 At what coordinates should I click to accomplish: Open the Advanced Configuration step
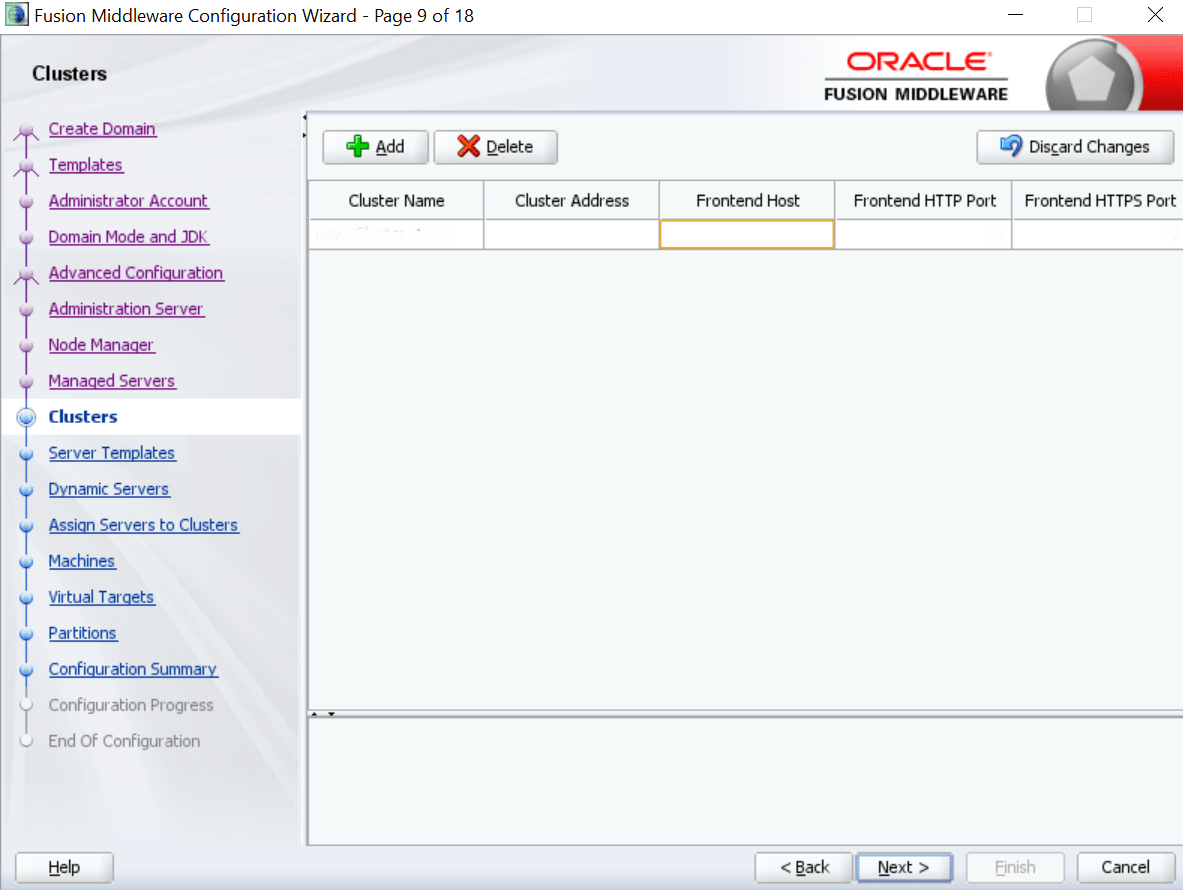pos(136,273)
